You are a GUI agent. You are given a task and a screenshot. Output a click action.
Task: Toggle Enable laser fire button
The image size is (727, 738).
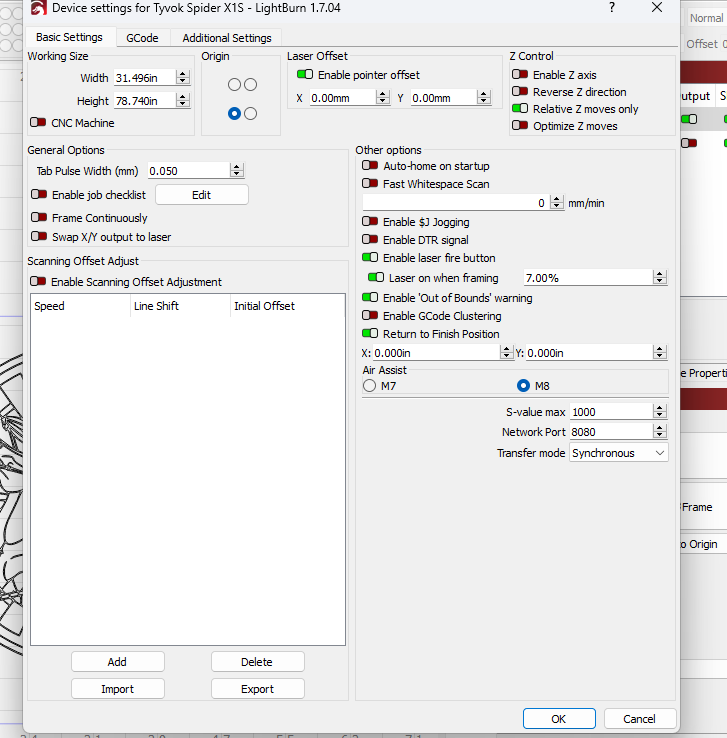tap(370, 257)
